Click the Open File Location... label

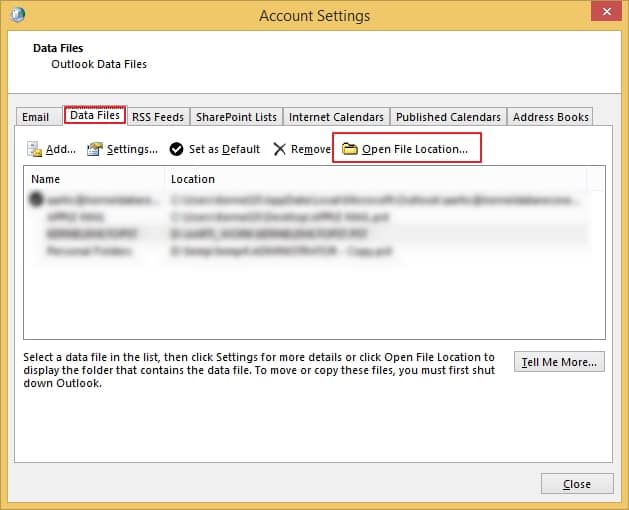click(x=415, y=149)
